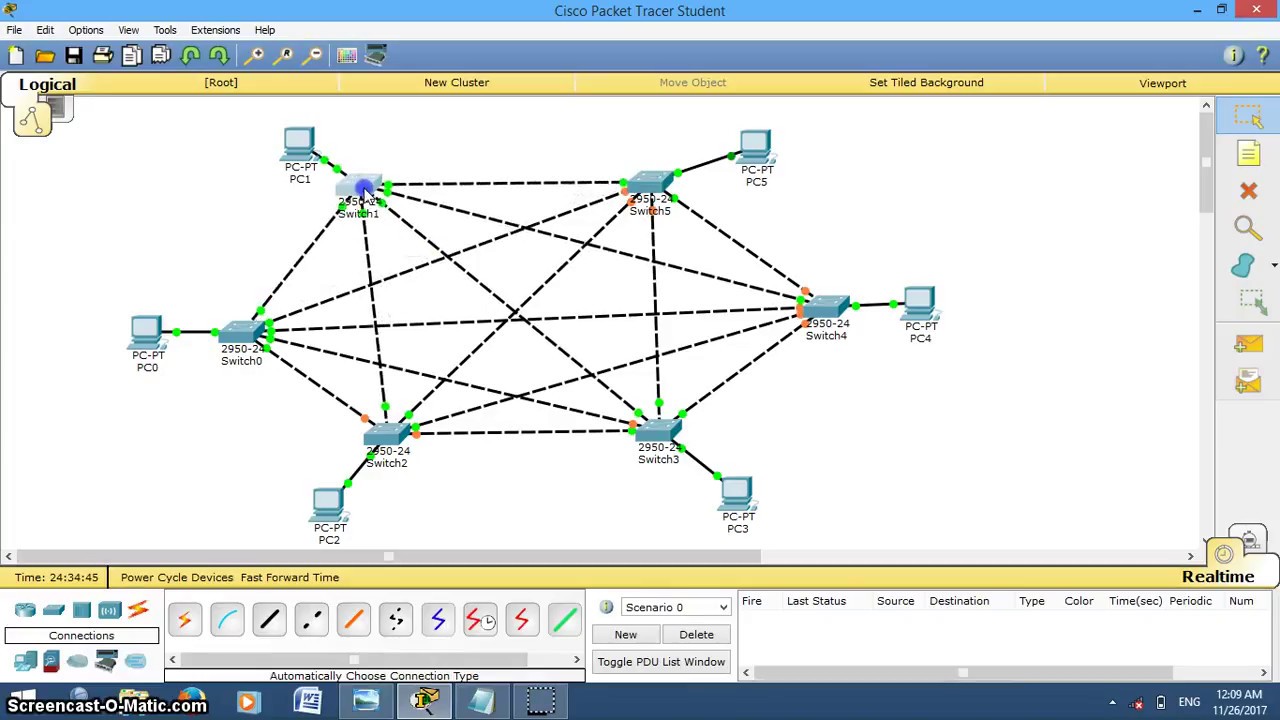Viewport: 1280px width, 720px height.
Task: Create a new file from toolbar
Action: click(16, 56)
